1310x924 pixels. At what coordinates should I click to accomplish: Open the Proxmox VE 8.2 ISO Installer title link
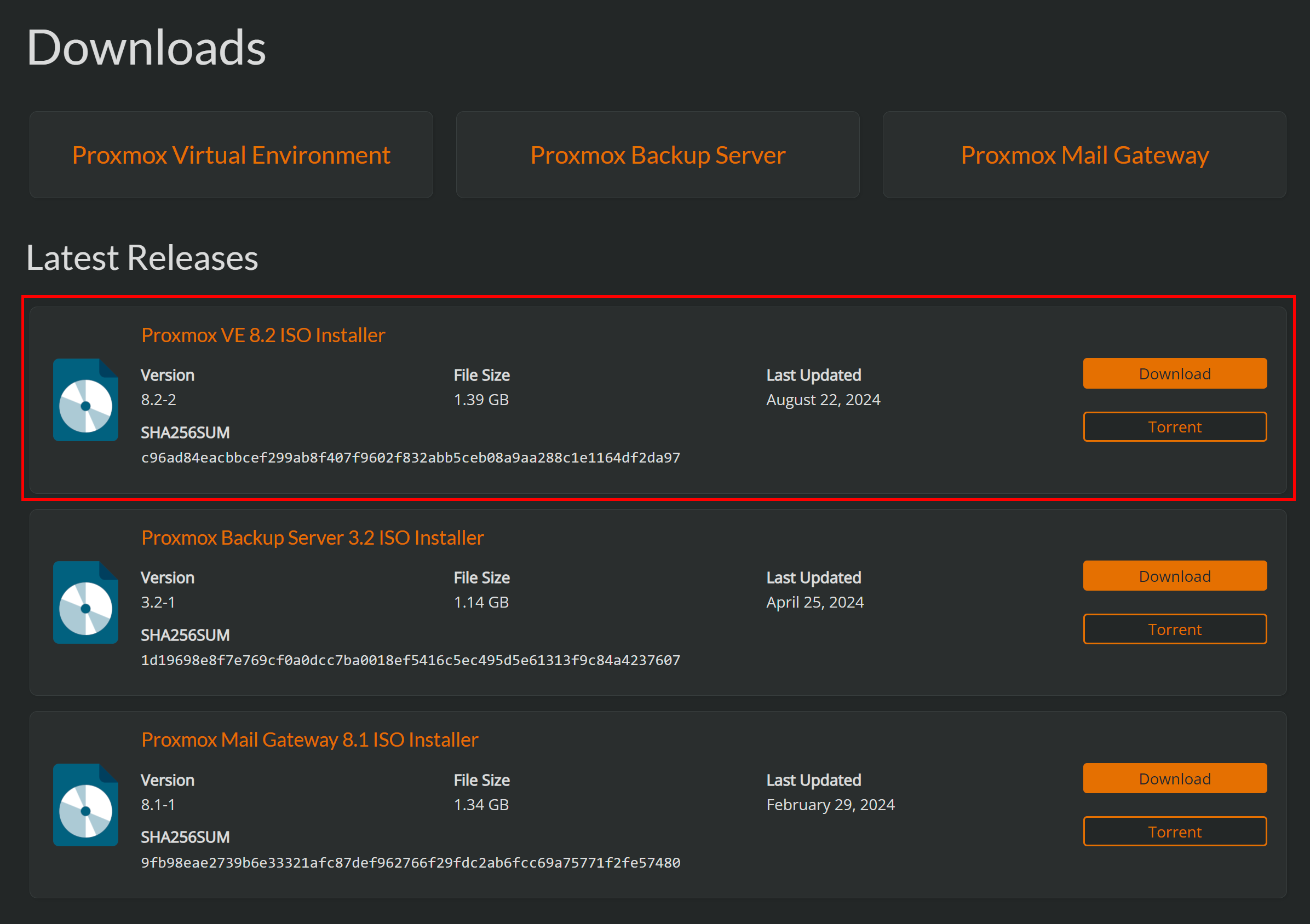tap(263, 335)
